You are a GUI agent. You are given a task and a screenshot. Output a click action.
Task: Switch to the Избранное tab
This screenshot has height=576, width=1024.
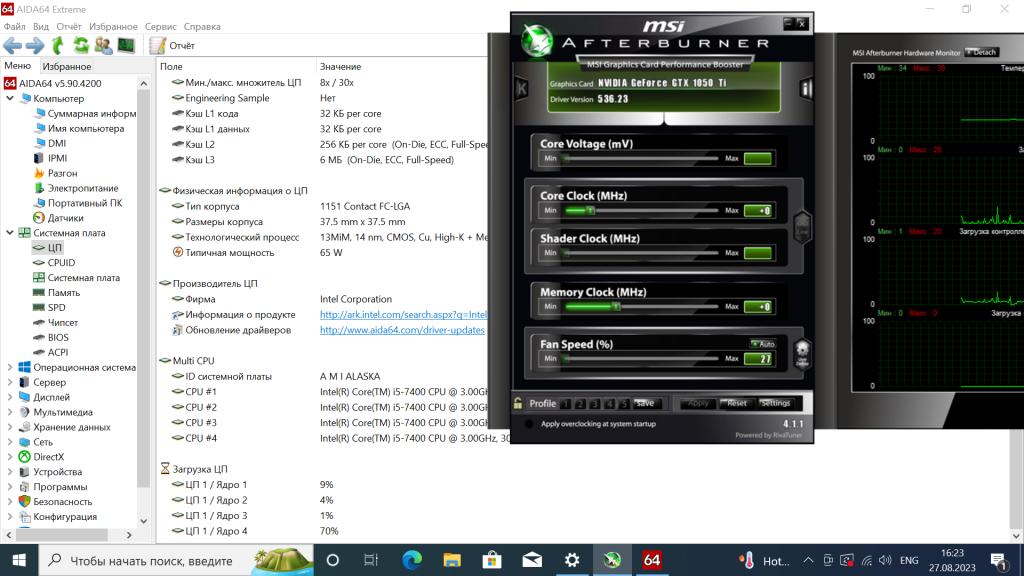[67, 66]
